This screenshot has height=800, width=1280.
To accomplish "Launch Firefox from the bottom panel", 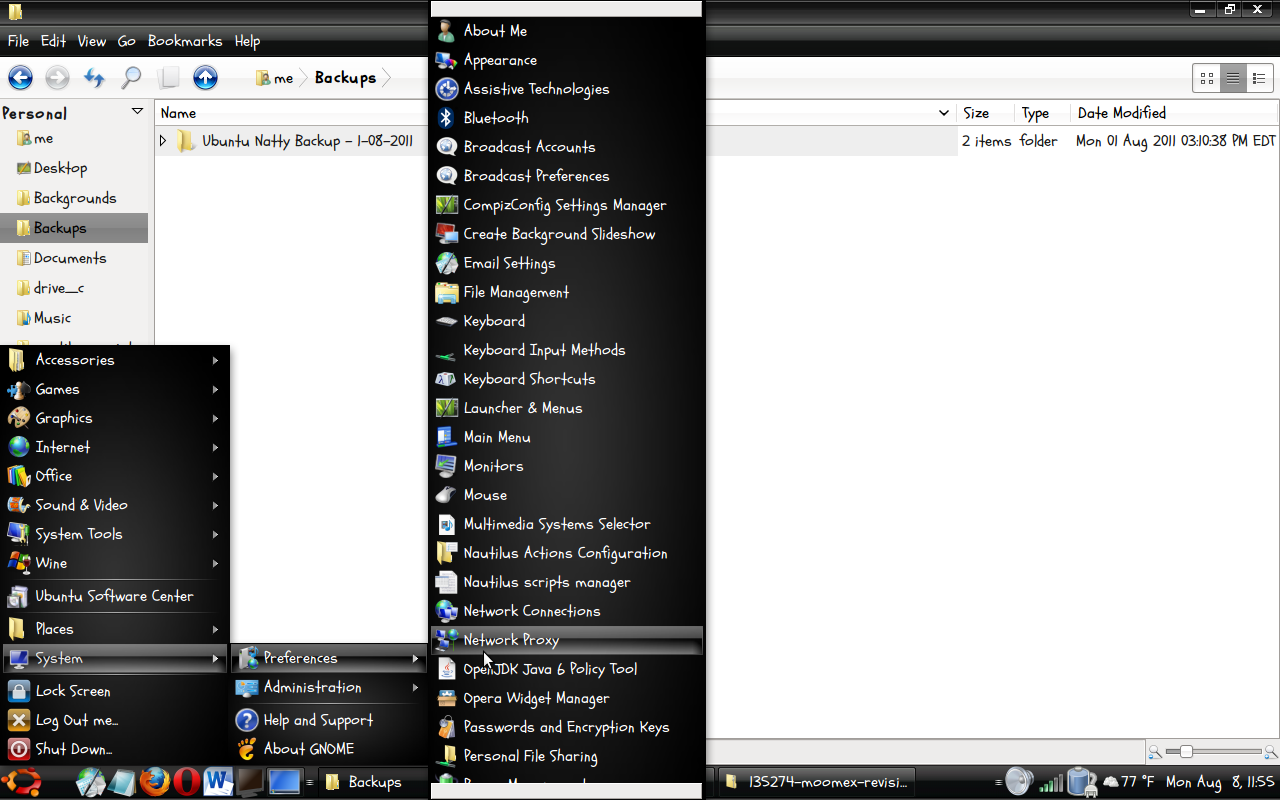I will pos(154,782).
